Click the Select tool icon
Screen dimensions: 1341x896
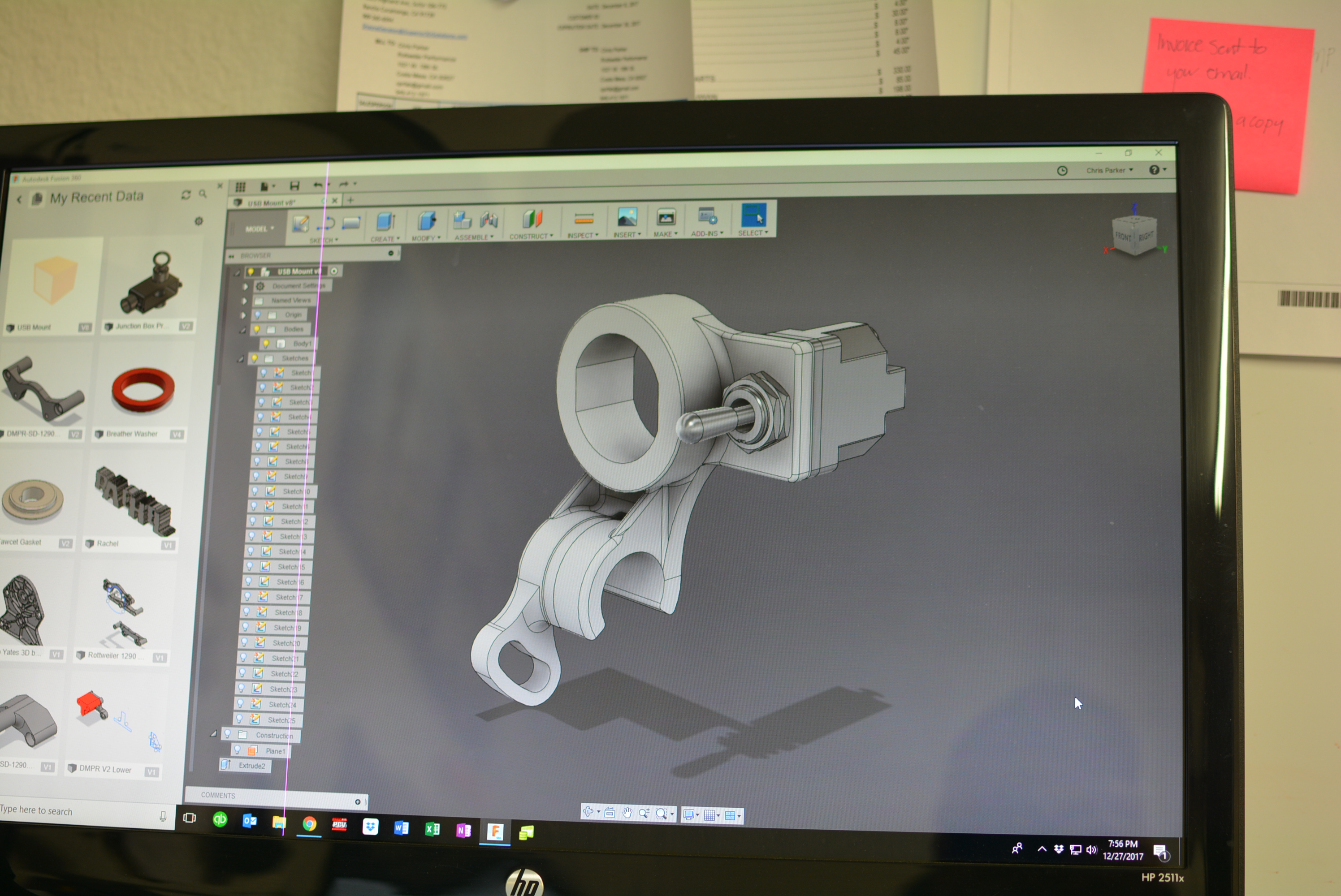coord(753,216)
